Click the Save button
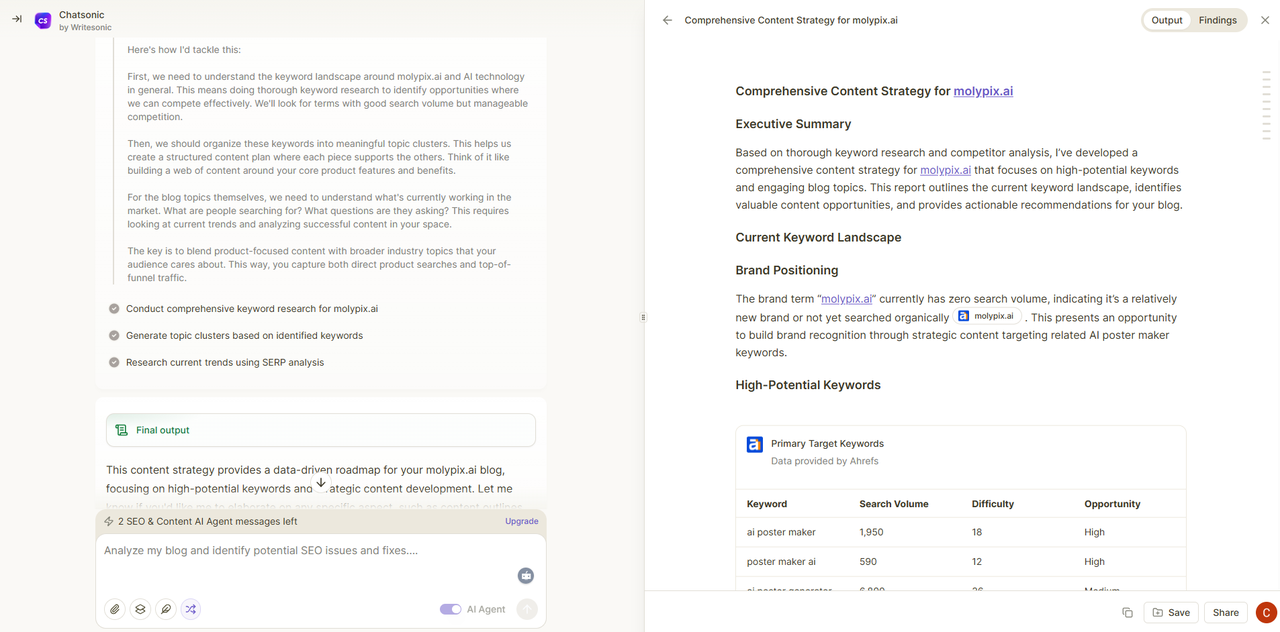1280x632 pixels. coord(1170,613)
